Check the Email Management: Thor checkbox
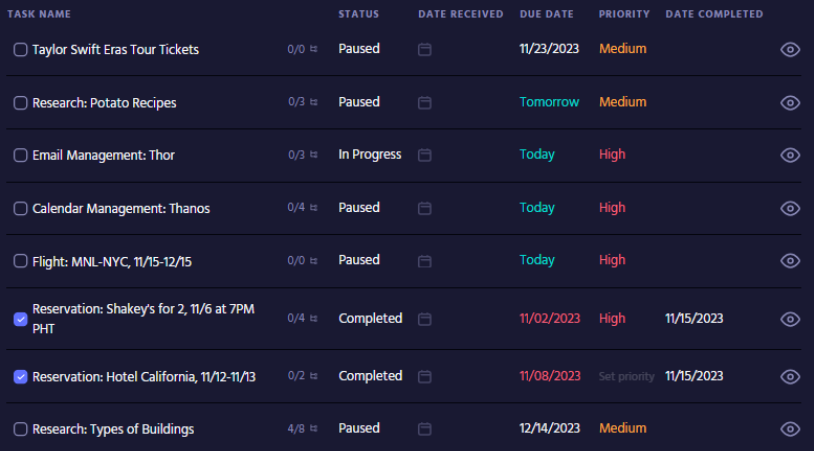Viewport: 814px width, 451px height. pos(20,155)
